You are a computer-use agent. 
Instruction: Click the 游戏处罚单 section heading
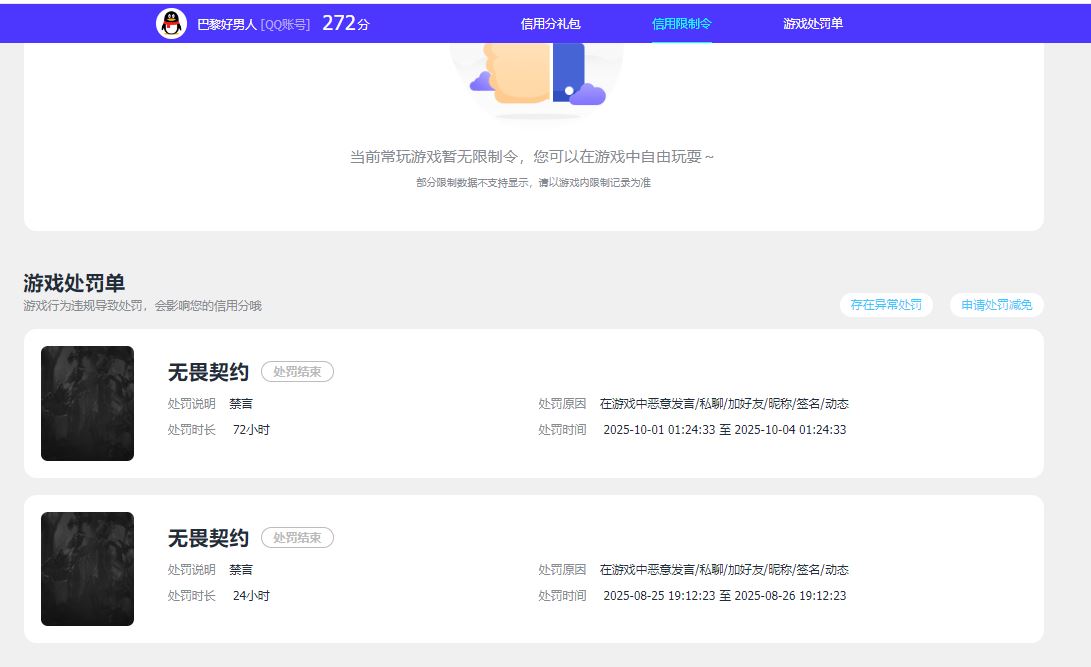coord(74,283)
